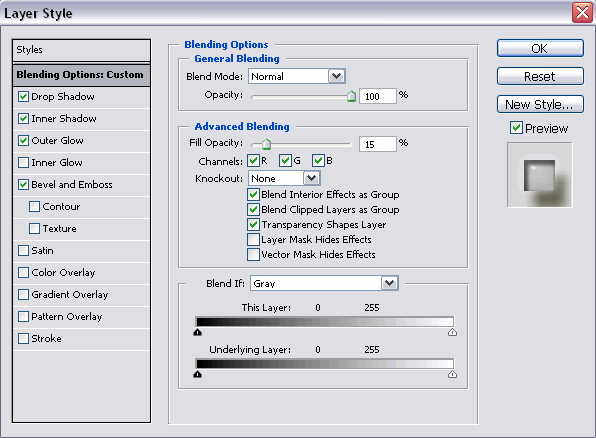Open the Styles section
Screen dimensions: 596x438
coord(81,50)
